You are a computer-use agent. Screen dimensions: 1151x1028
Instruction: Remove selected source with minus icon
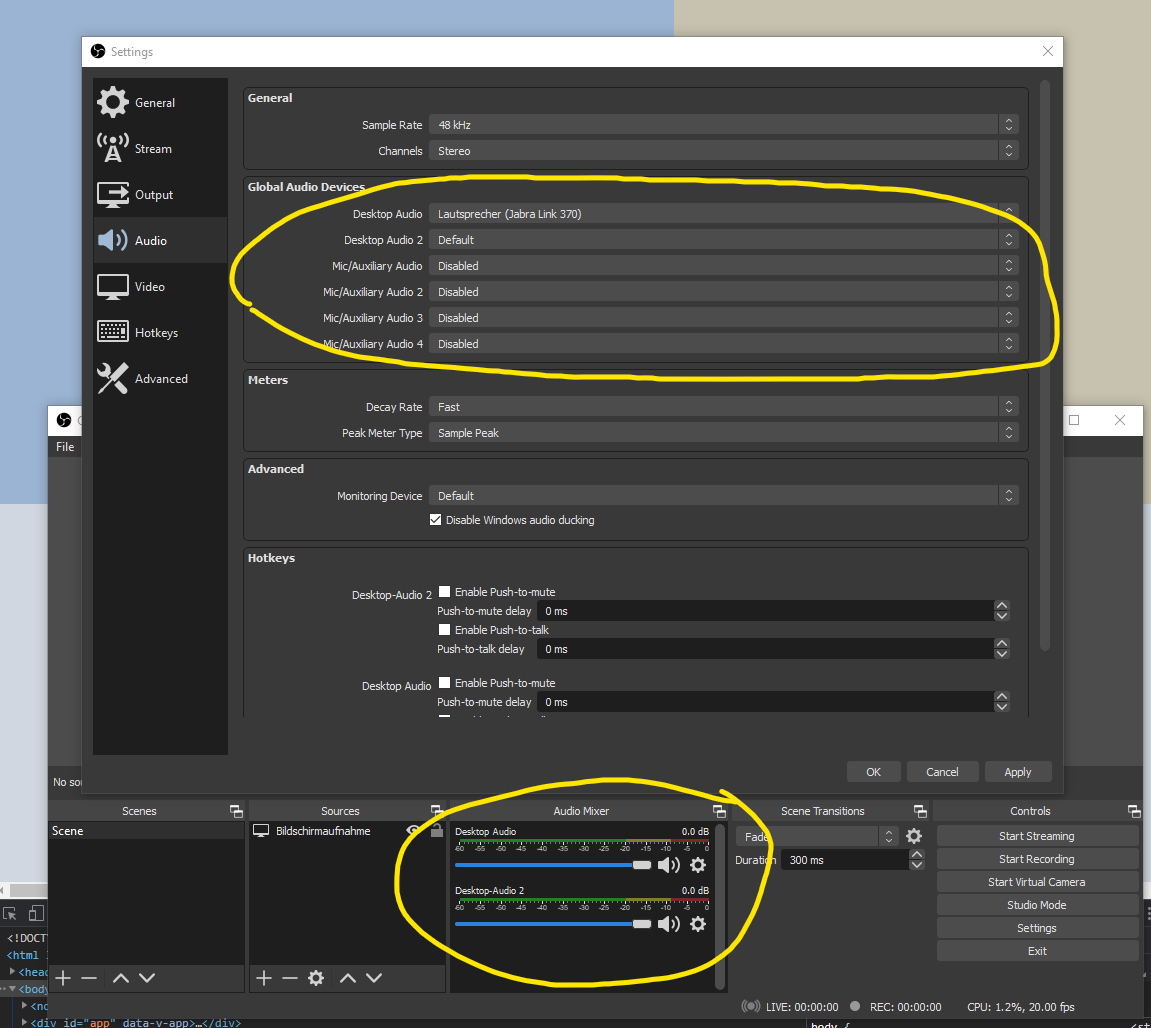click(x=290, y=977)
